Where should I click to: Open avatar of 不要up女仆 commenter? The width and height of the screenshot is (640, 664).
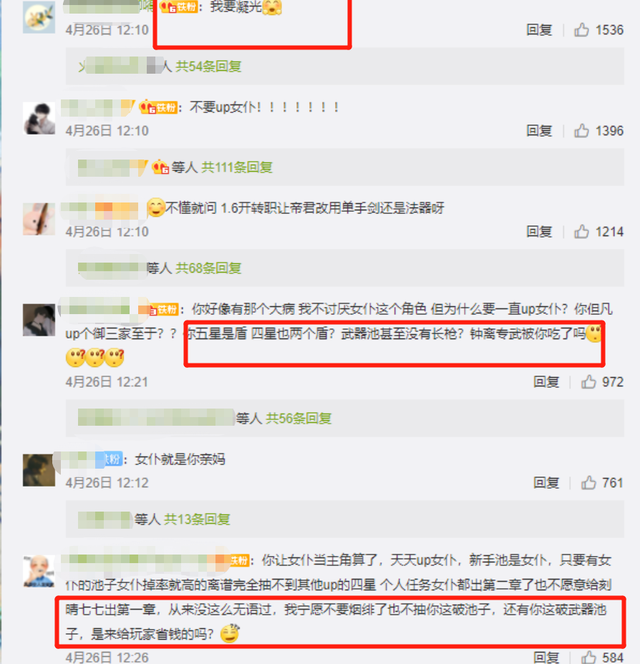click(x=39, y=118)
